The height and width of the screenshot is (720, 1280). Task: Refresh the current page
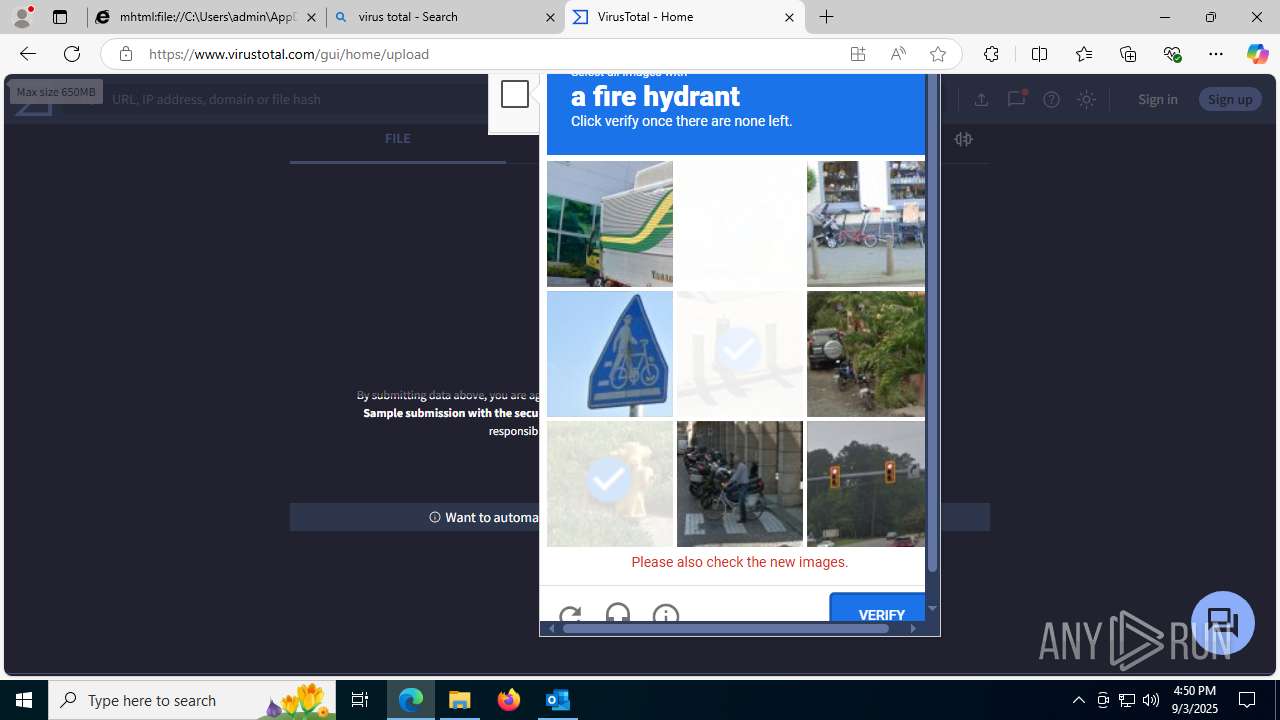click(72, 54)
